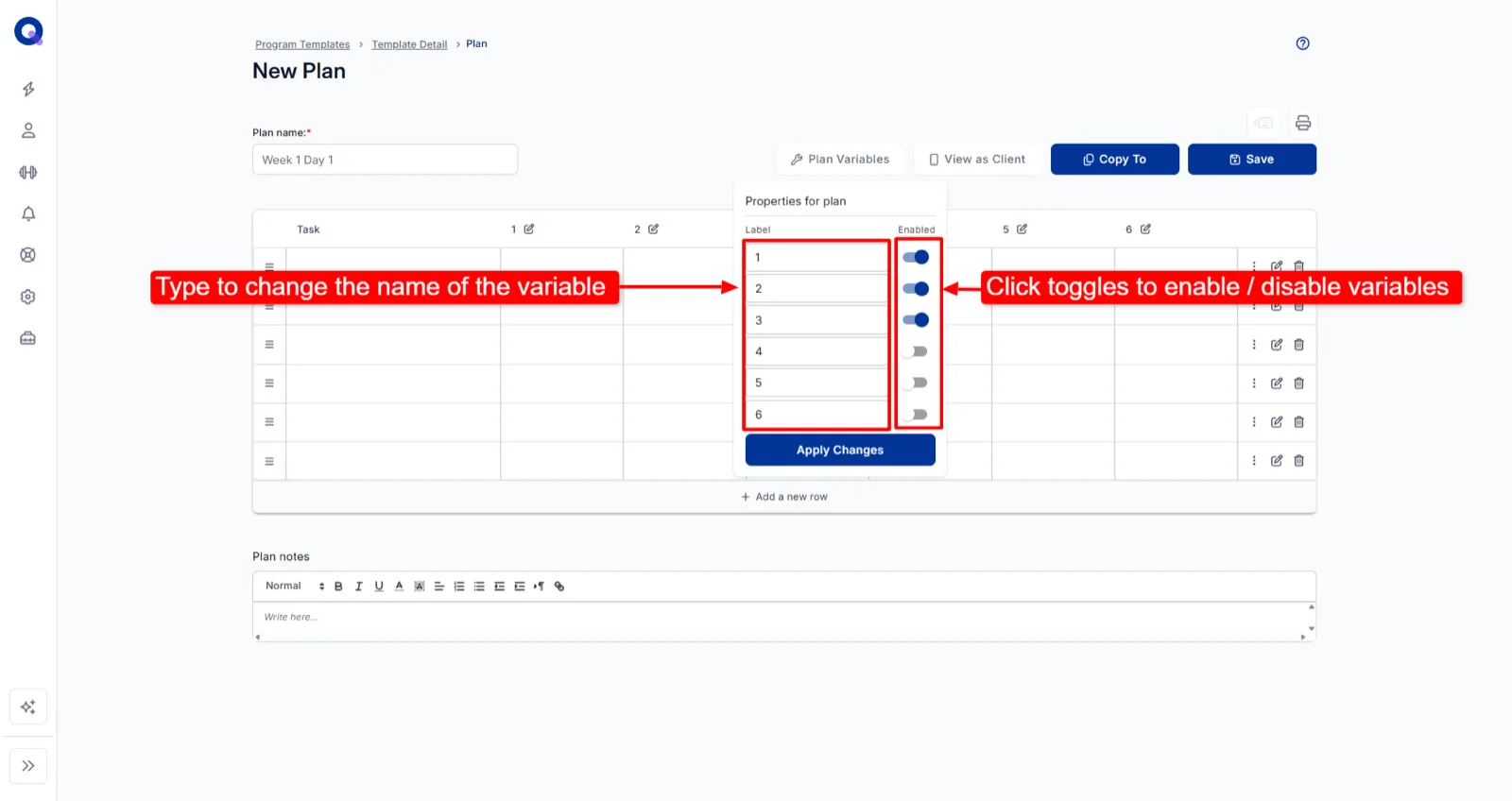
Task: Open the font color picker in notes
Action: pos(399,587)
